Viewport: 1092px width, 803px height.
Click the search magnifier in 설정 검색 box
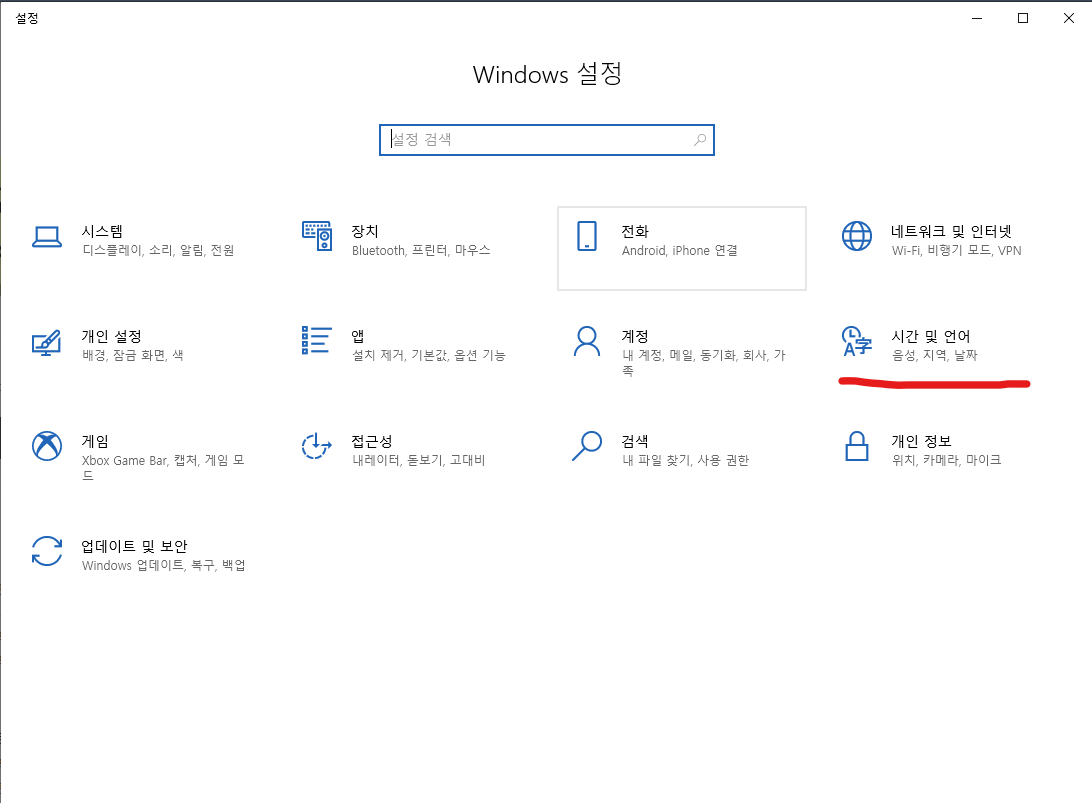(700, 140)
